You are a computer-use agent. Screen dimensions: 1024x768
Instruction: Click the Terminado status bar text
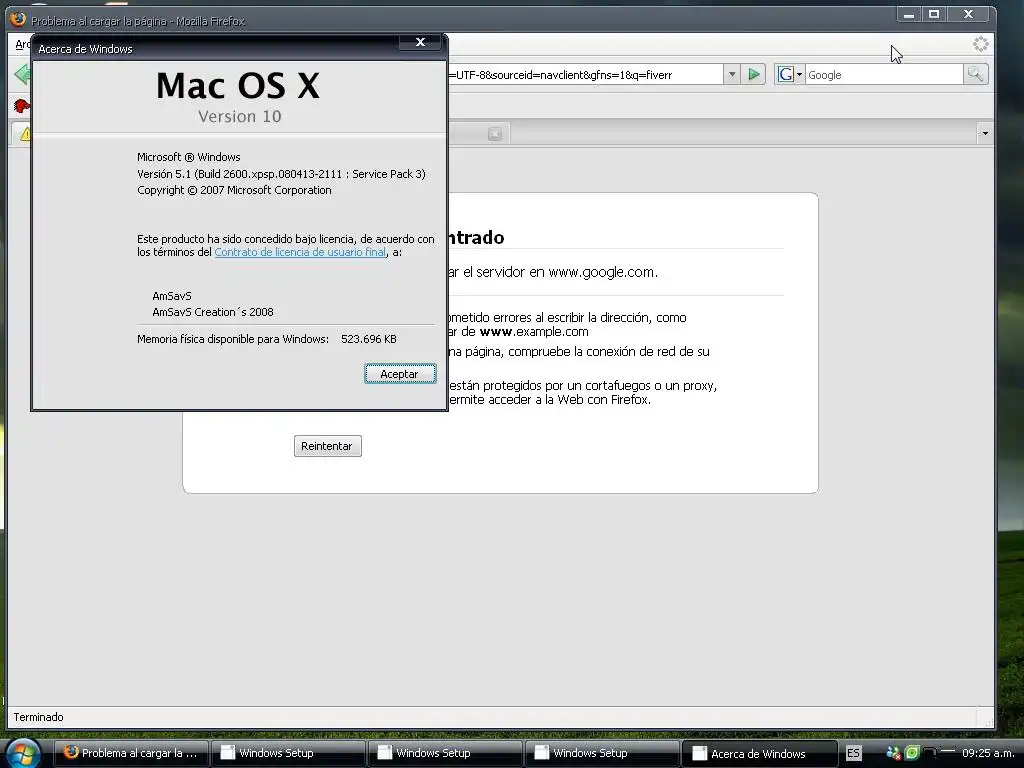(x=39, y=717)
